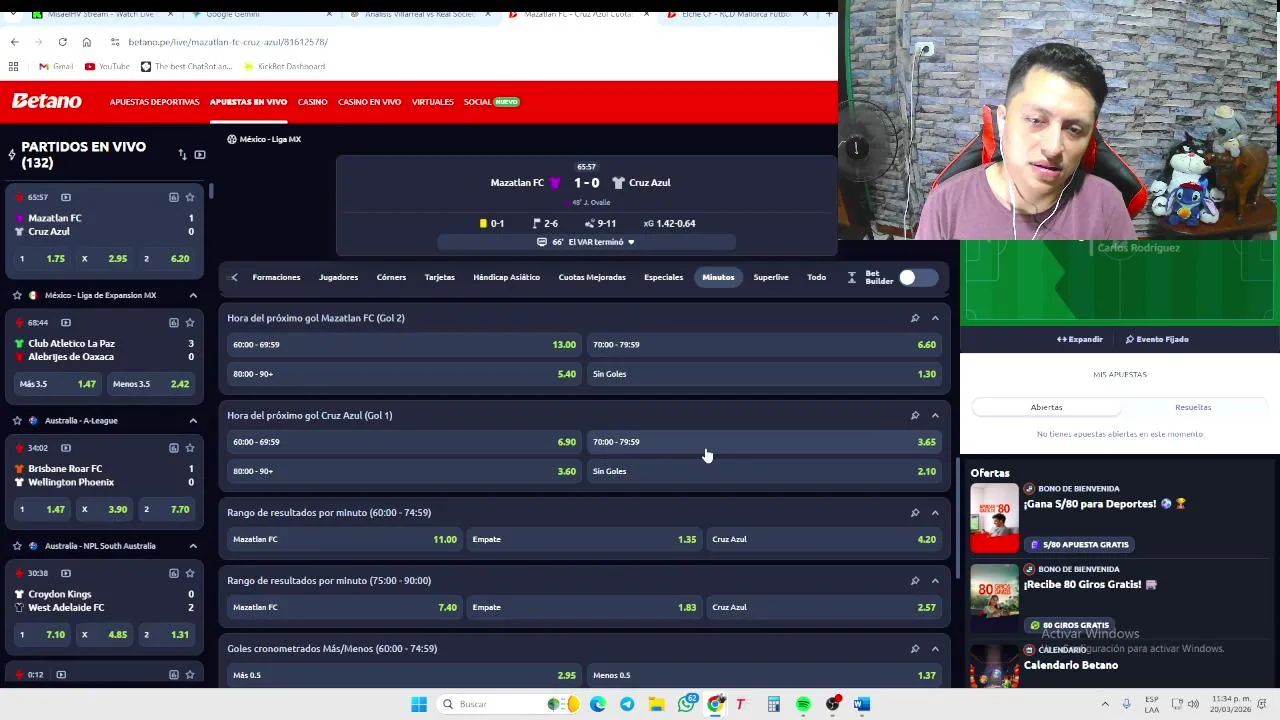Open Spotify from the taskbar
Image resolution: width=1280 pixels, height=720 pixels.
803,704
